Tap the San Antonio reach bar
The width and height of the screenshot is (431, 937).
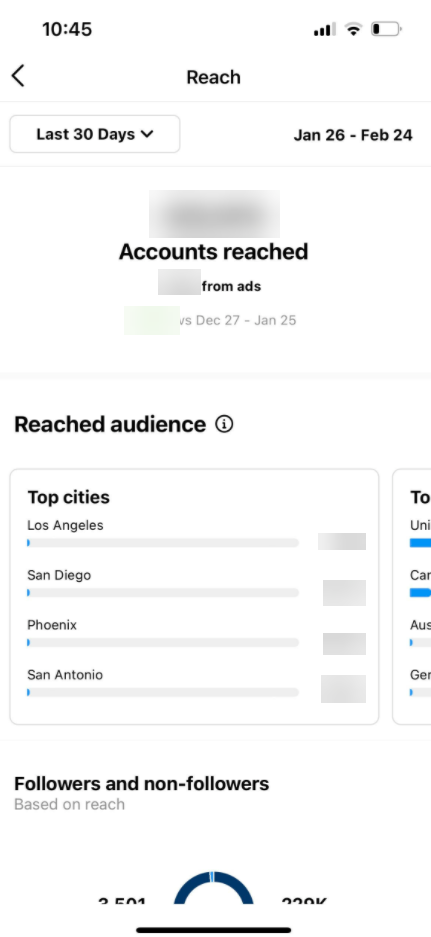tap(163, 692)
